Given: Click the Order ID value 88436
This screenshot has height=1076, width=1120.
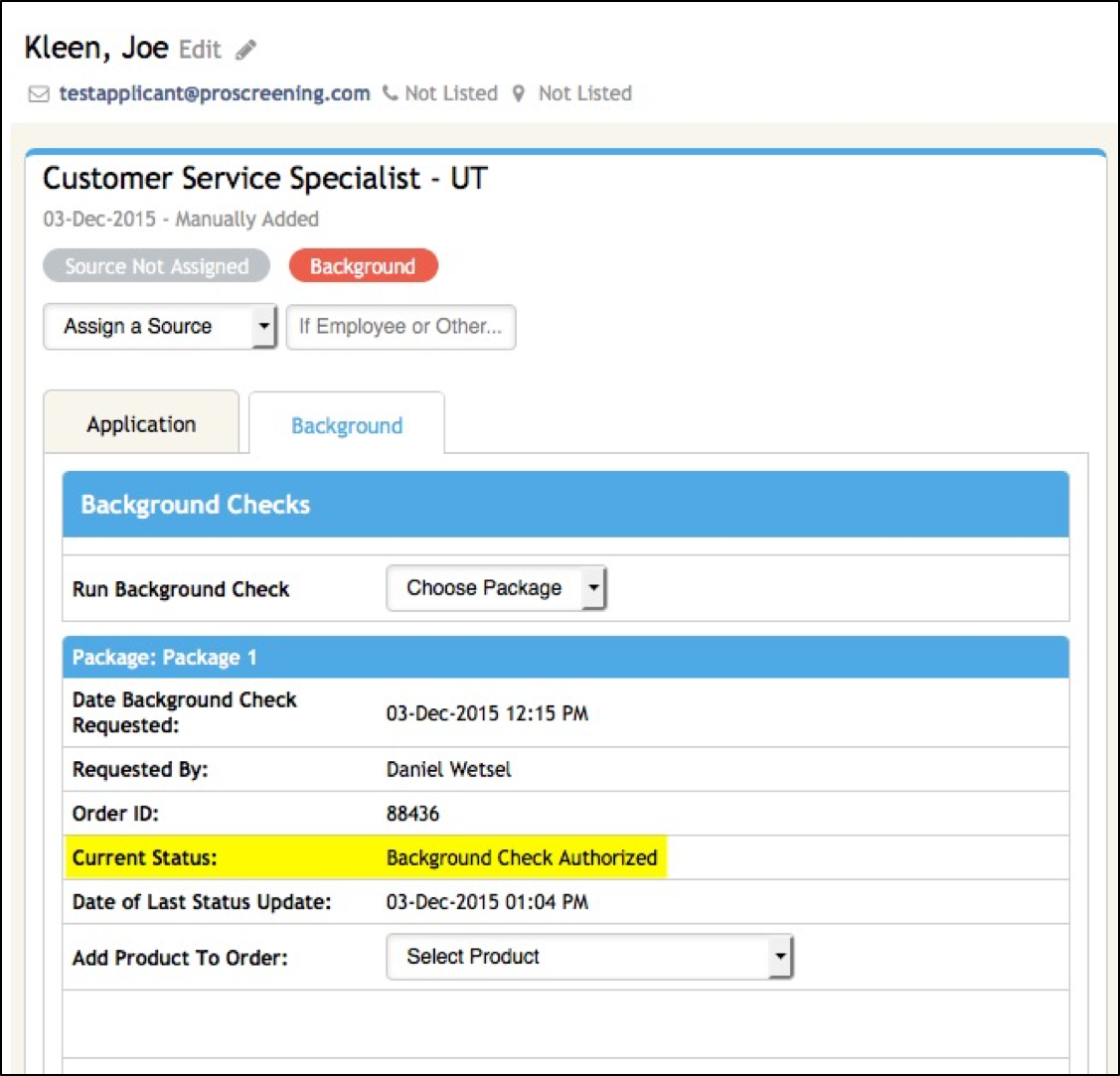Looking at the screenshot, I should coord(412,814).
